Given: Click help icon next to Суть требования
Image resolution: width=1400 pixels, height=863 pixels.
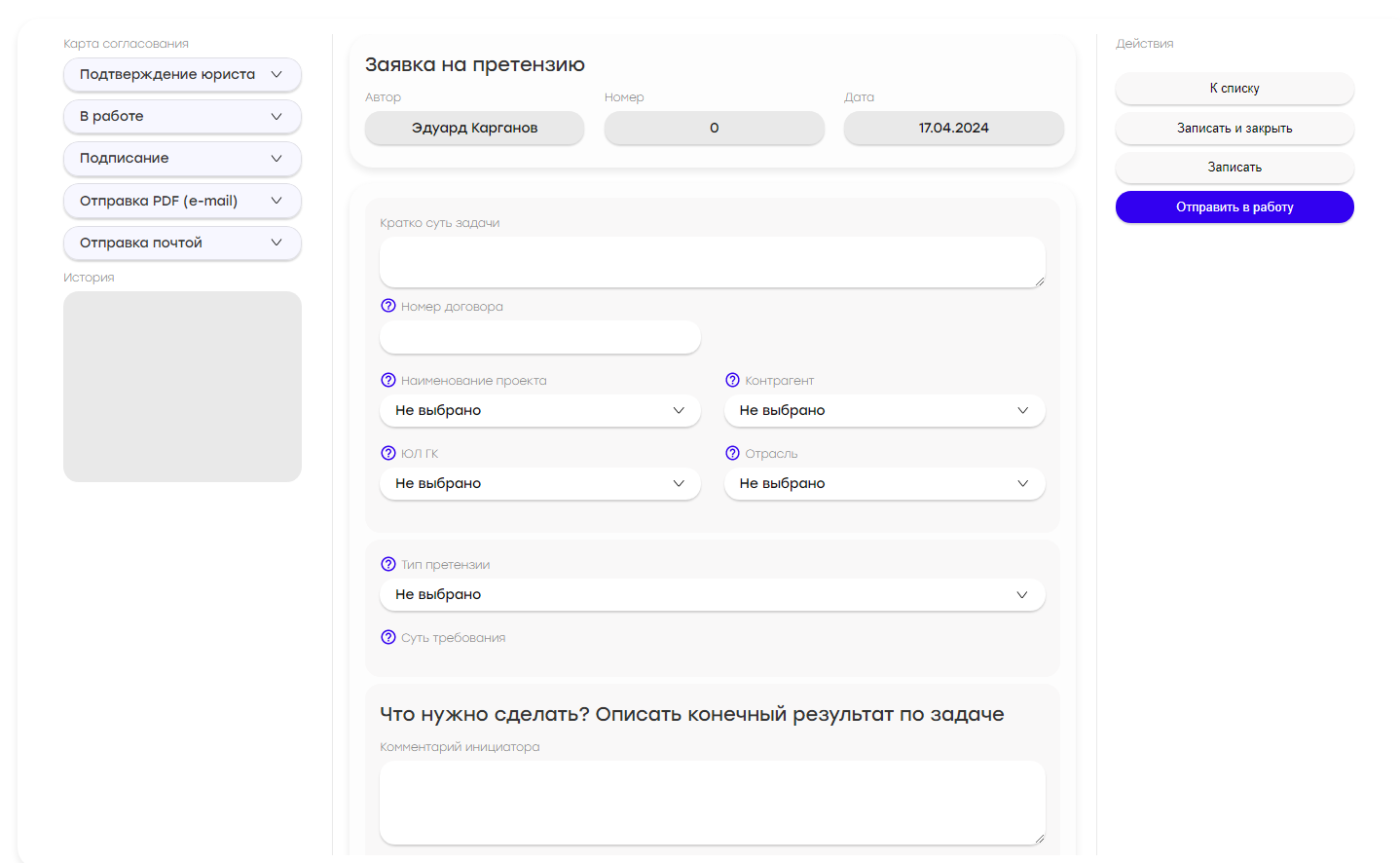Looking at the screenshot, I should tap(388, 637).
